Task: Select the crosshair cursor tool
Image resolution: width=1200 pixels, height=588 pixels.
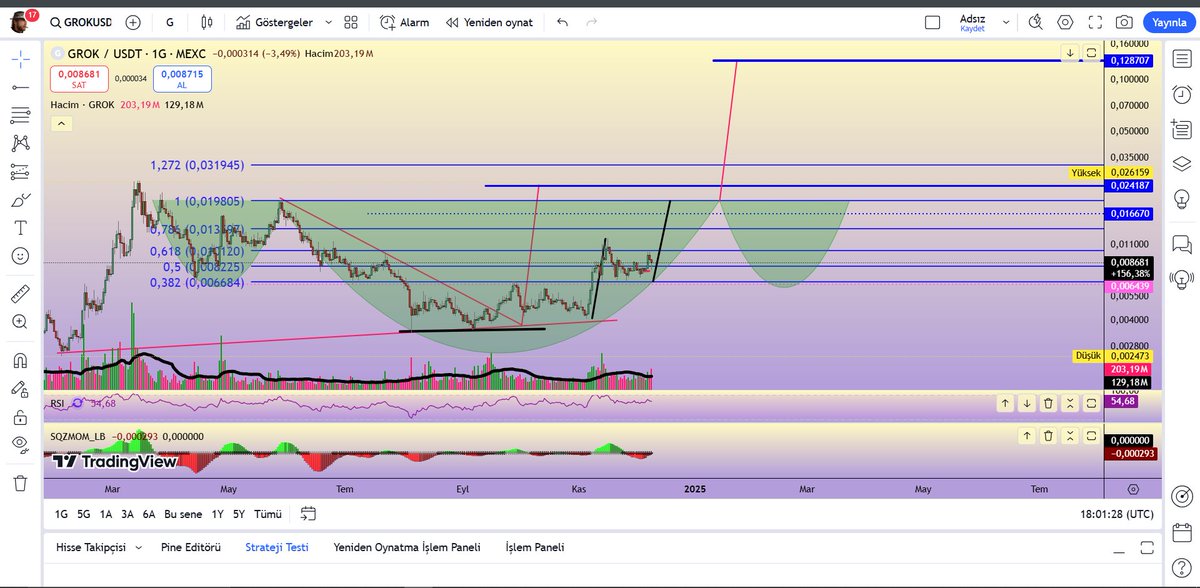Action: coord(20,58)
